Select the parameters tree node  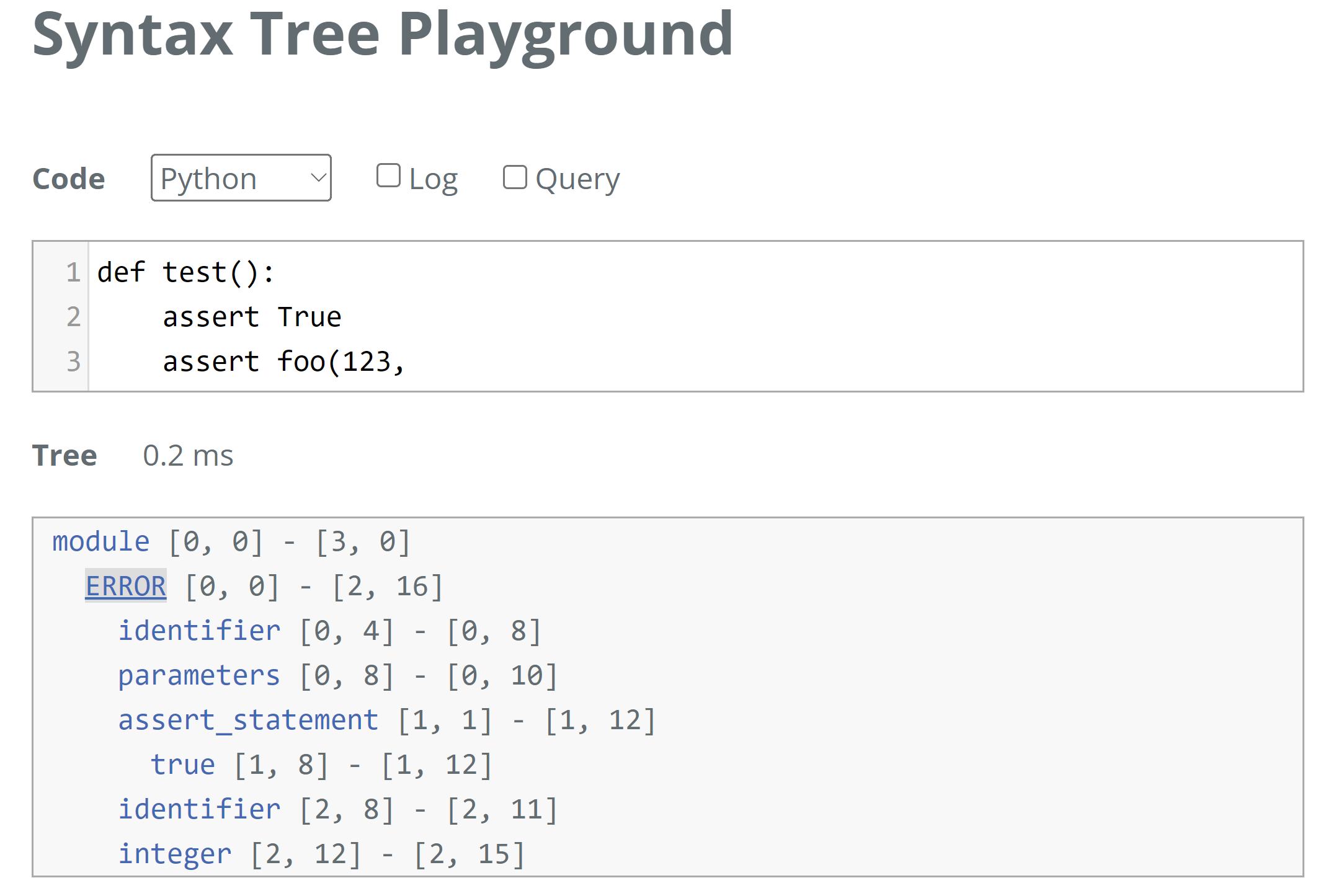(x=198, y=675)
